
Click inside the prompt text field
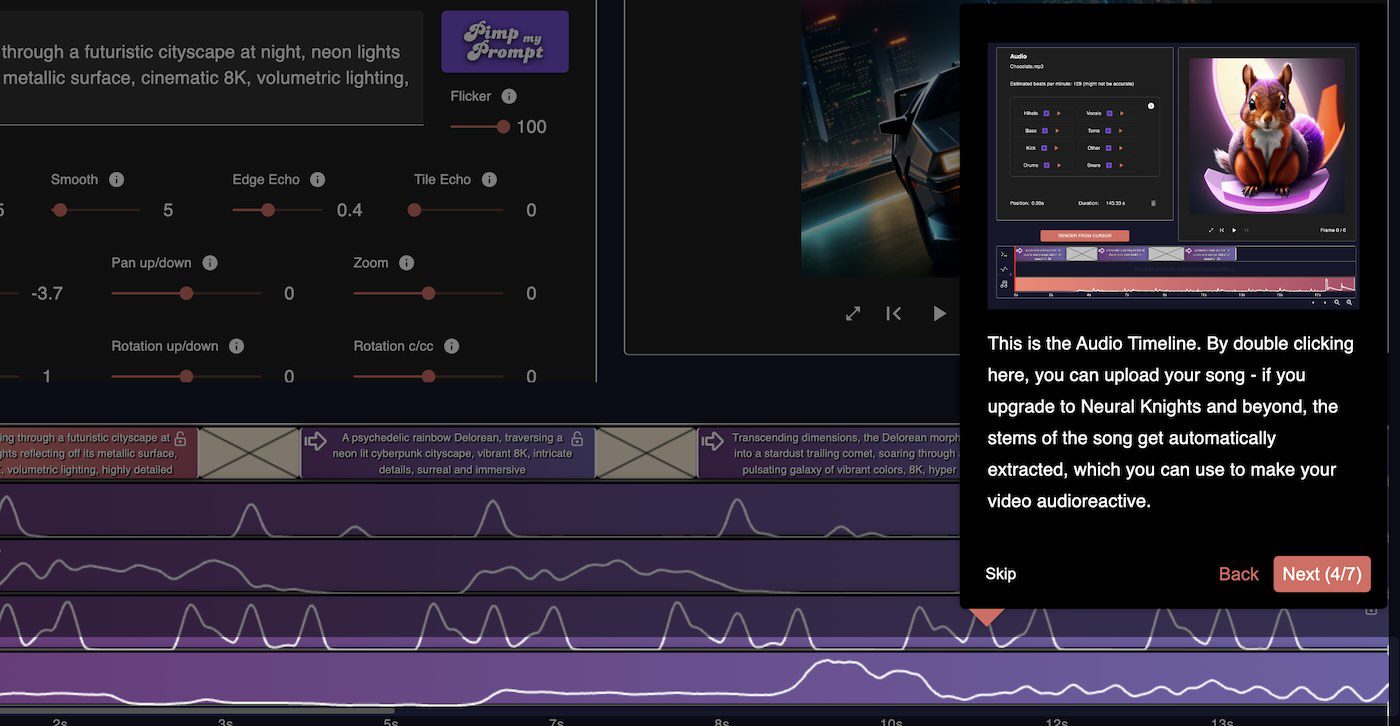(200, 66)
